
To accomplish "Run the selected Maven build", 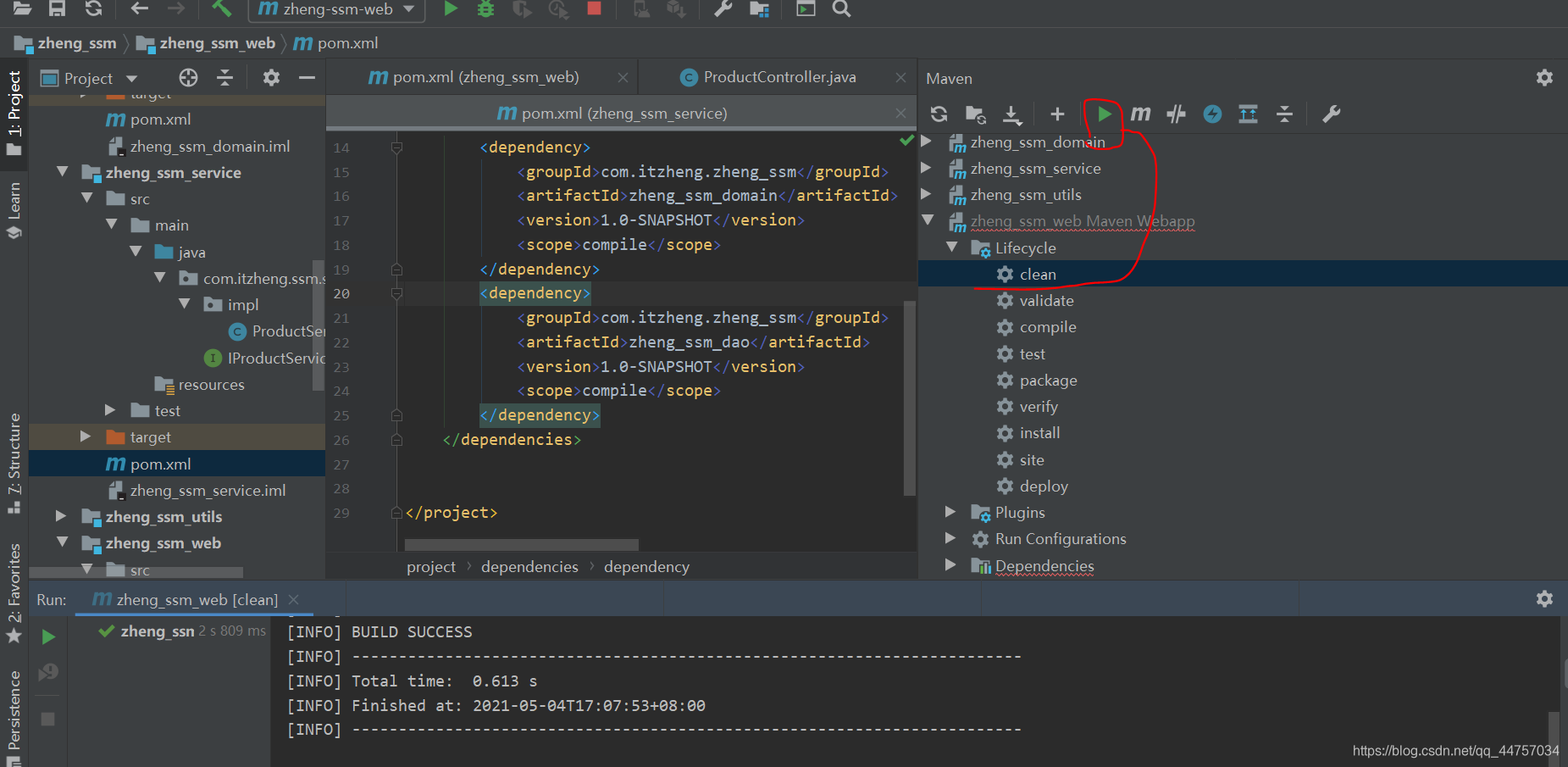I will pos(1104,114).
